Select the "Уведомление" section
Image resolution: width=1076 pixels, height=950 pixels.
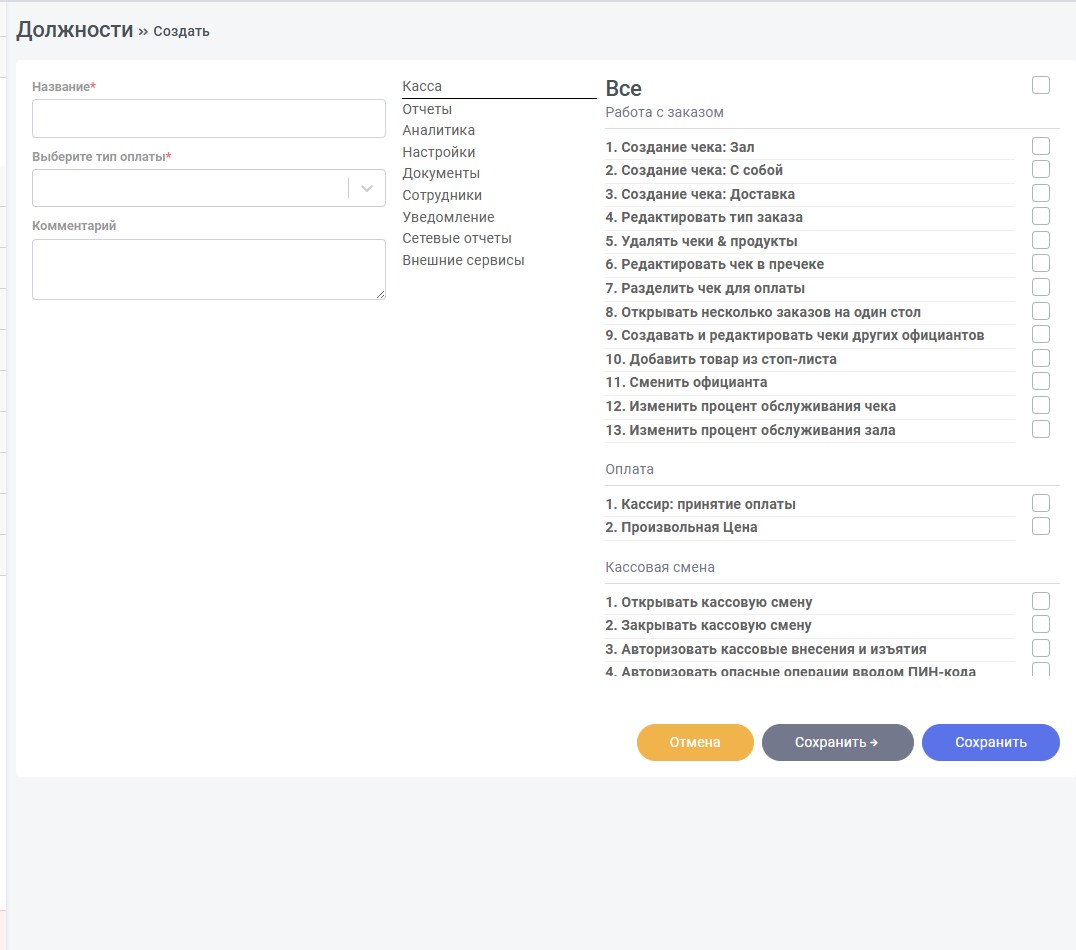[x=448, y=218]
